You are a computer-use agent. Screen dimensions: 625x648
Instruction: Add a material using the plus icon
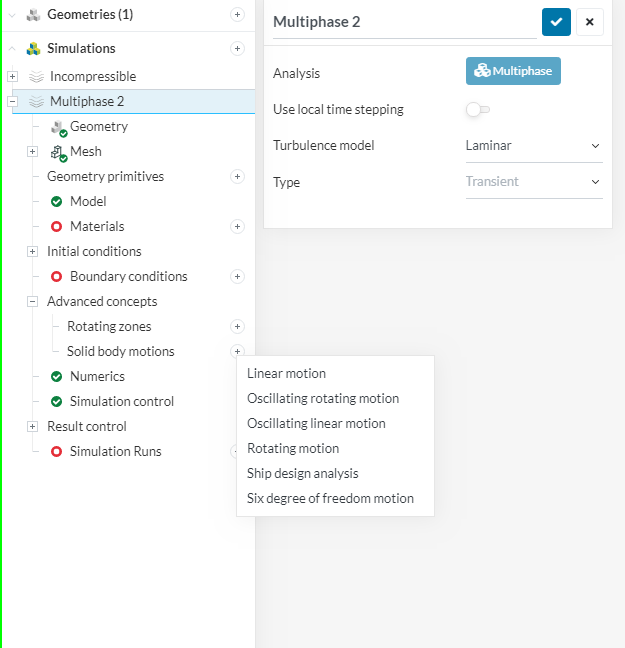(x=237, y=227)
